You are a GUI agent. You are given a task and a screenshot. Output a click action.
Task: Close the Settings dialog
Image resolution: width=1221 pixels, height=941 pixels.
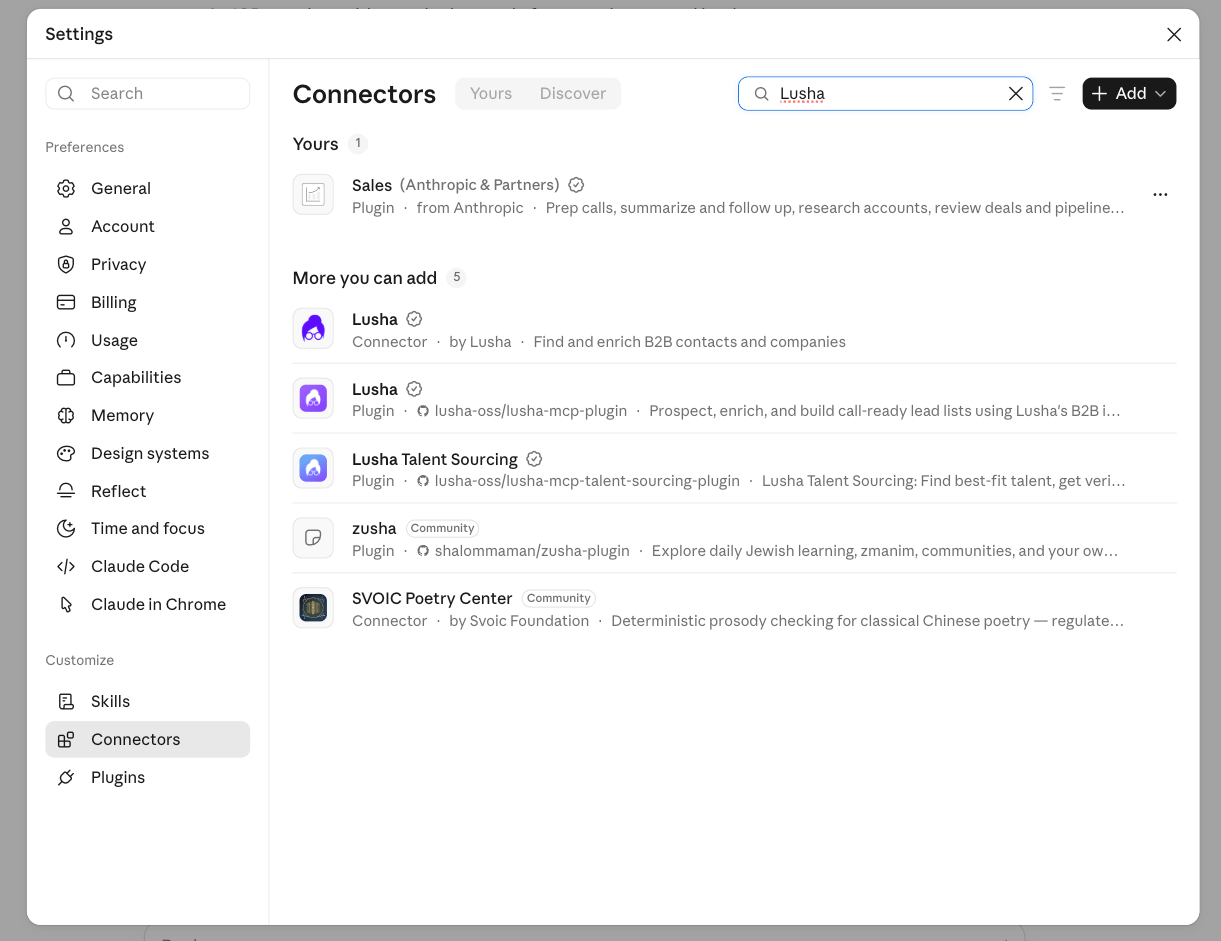(1174, 34)
